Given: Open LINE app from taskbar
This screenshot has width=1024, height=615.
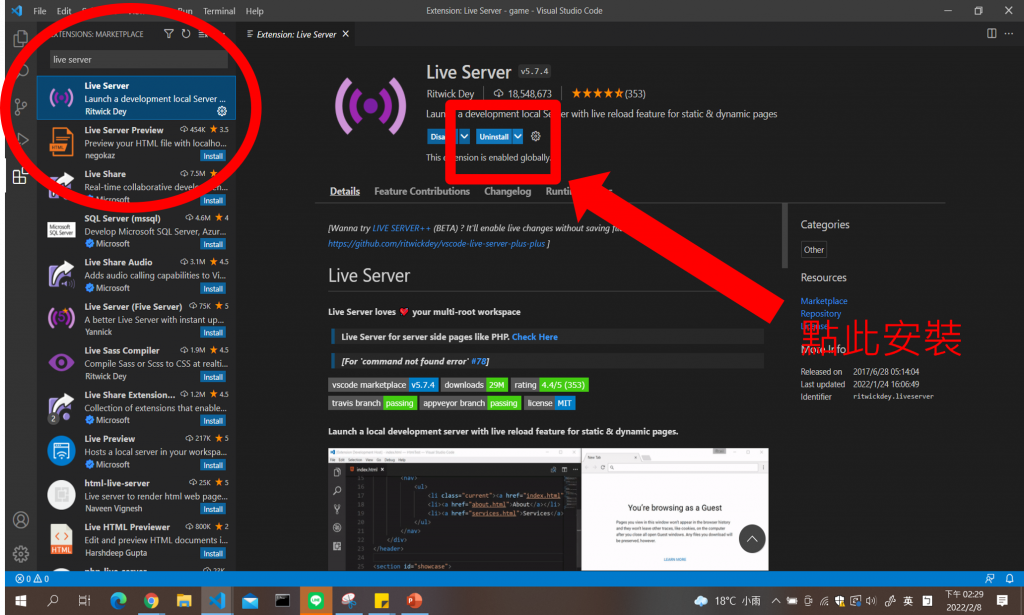Looking at the screenshot, I should (x=316, y=601).
